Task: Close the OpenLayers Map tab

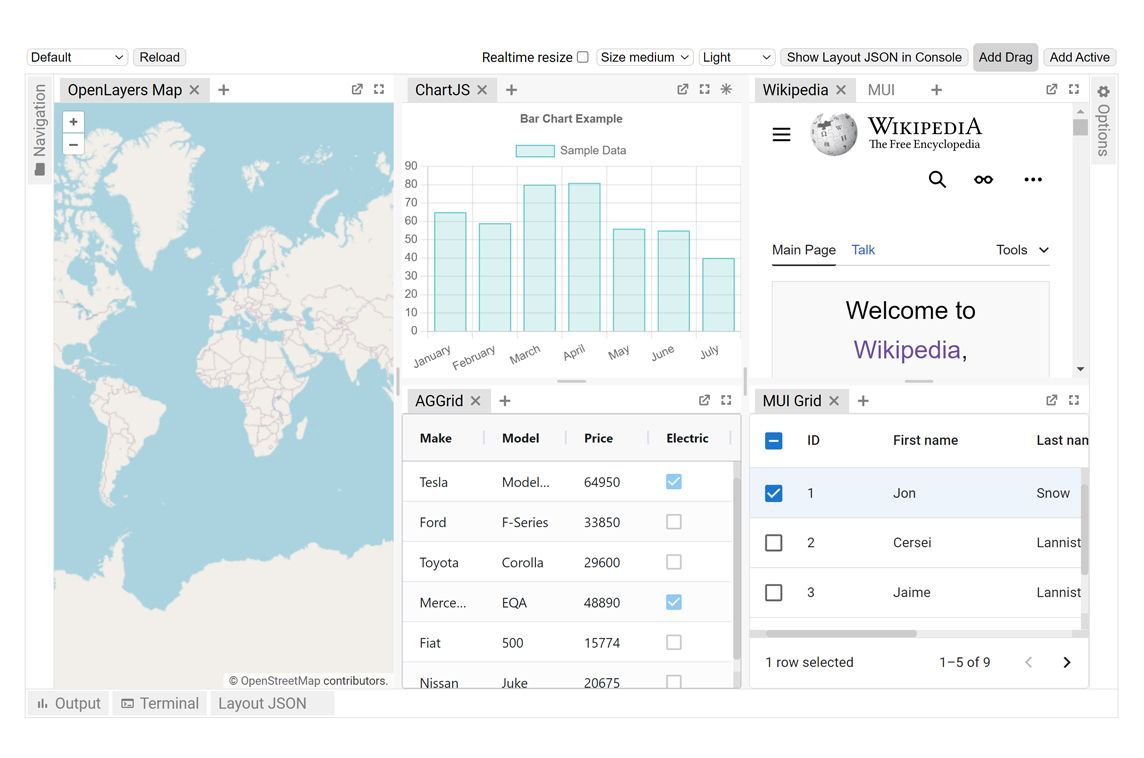Action: pyautogui.click(x=194, y=90)
